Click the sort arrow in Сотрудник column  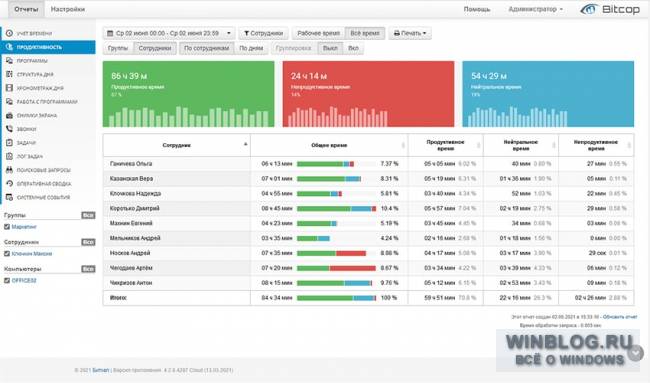coord(245,144)
